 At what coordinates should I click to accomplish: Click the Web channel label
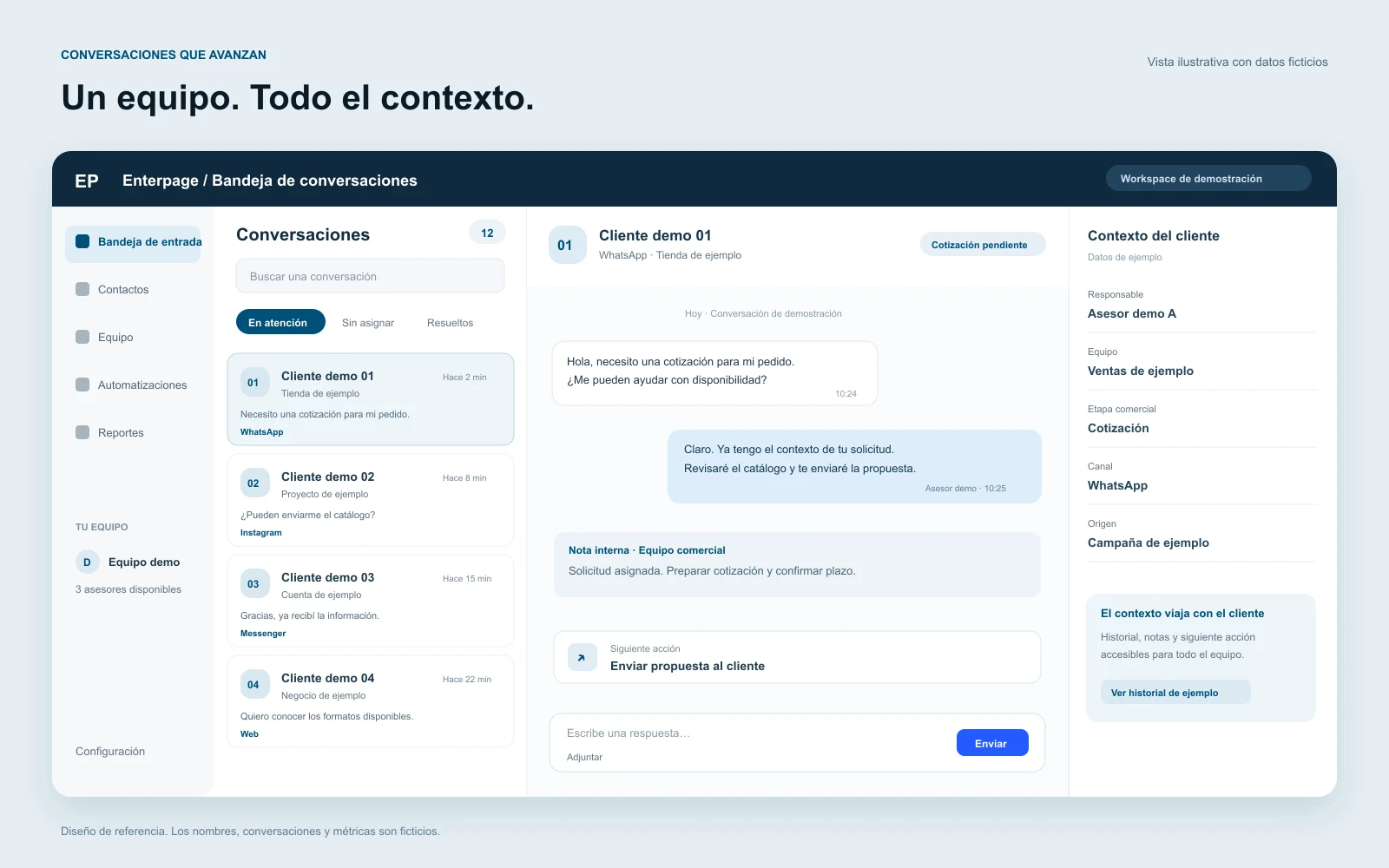pos(249,734)
